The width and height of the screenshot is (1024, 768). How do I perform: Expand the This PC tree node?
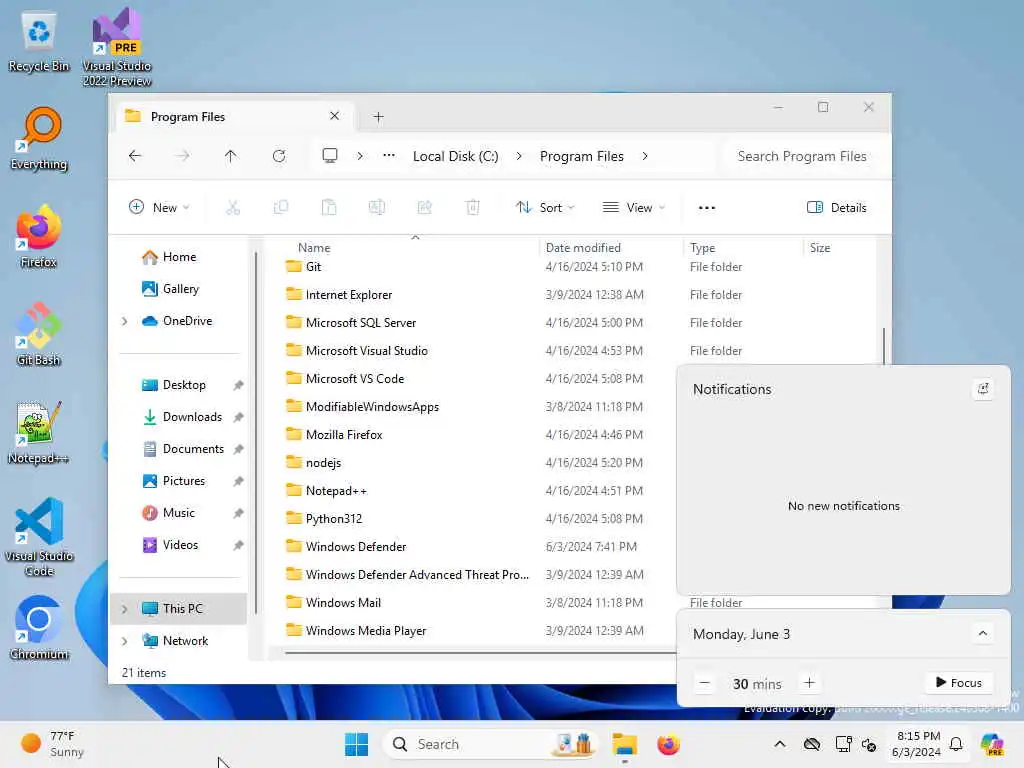click(125, 609)
